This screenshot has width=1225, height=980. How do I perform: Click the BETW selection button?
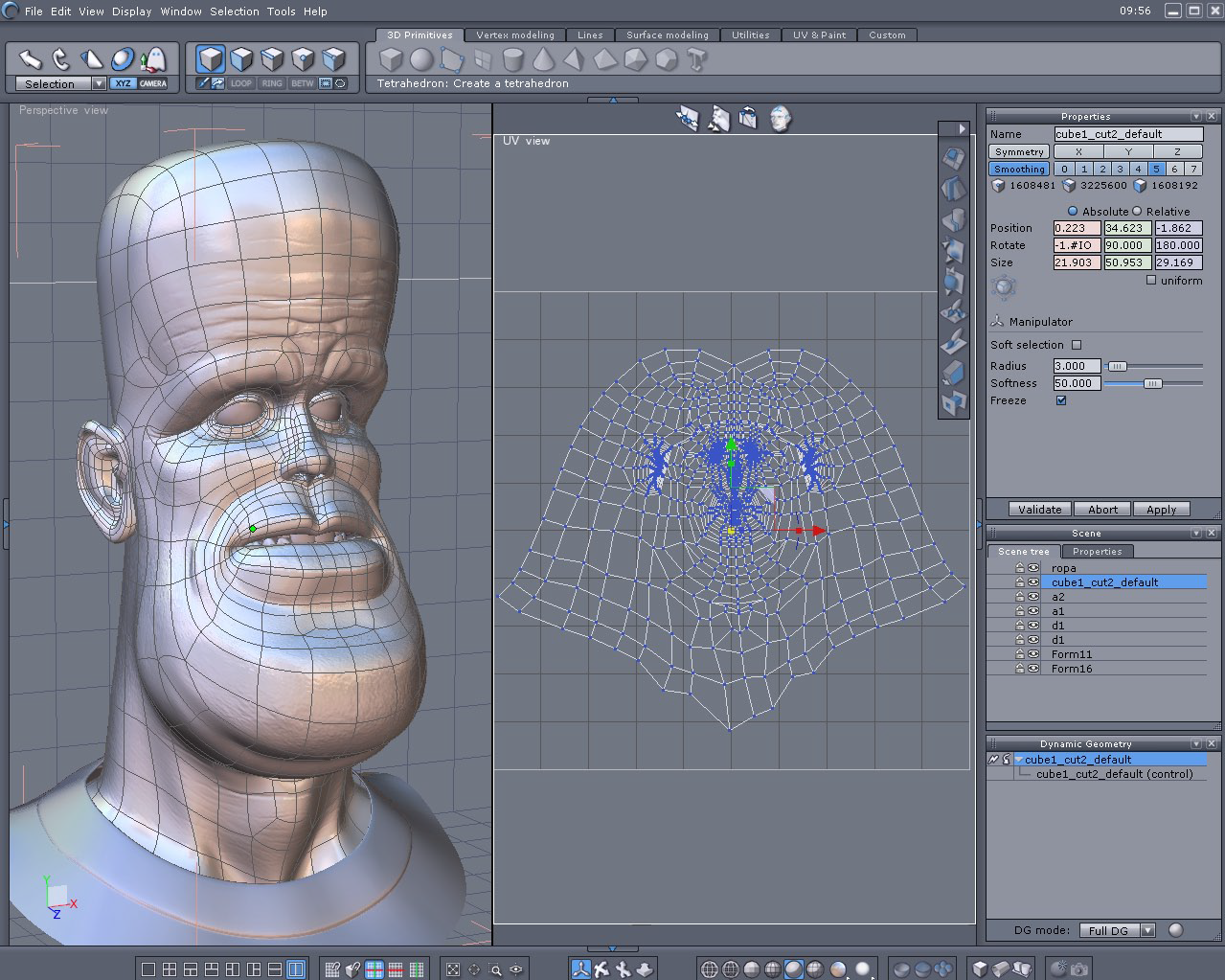(303, 83)
